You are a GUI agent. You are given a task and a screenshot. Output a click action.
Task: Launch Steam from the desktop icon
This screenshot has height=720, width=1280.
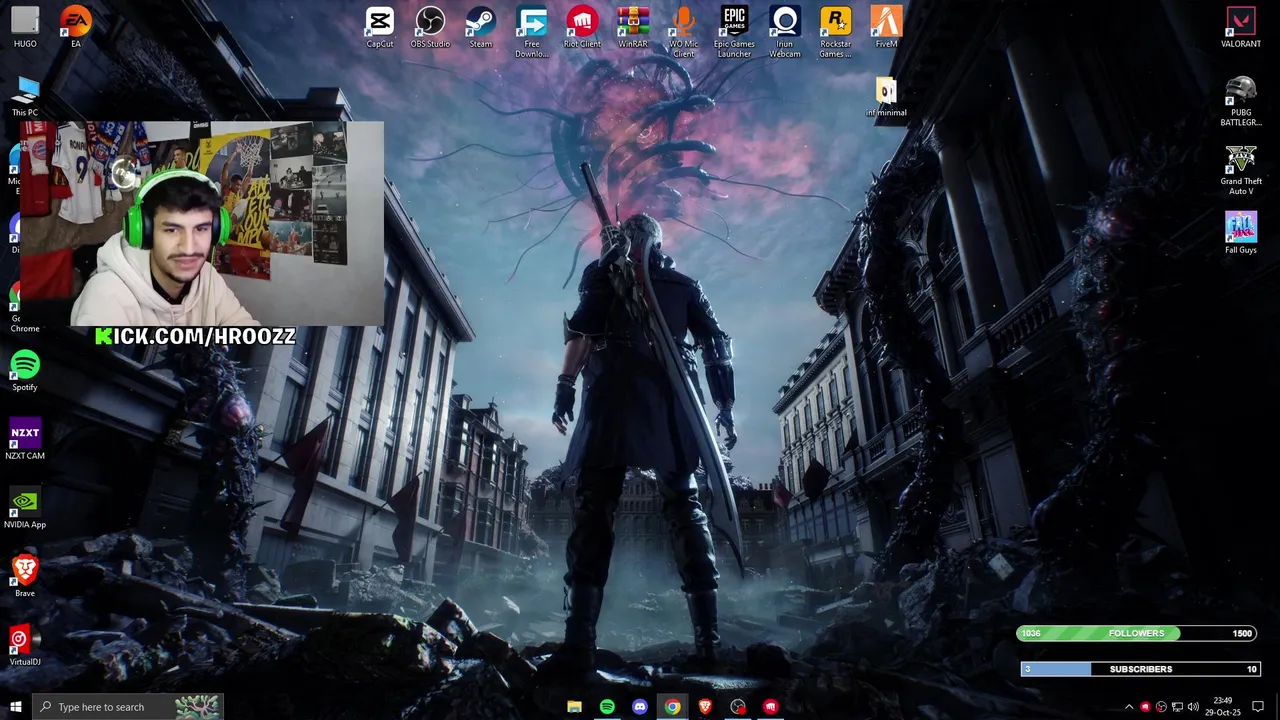click(481, 27)
